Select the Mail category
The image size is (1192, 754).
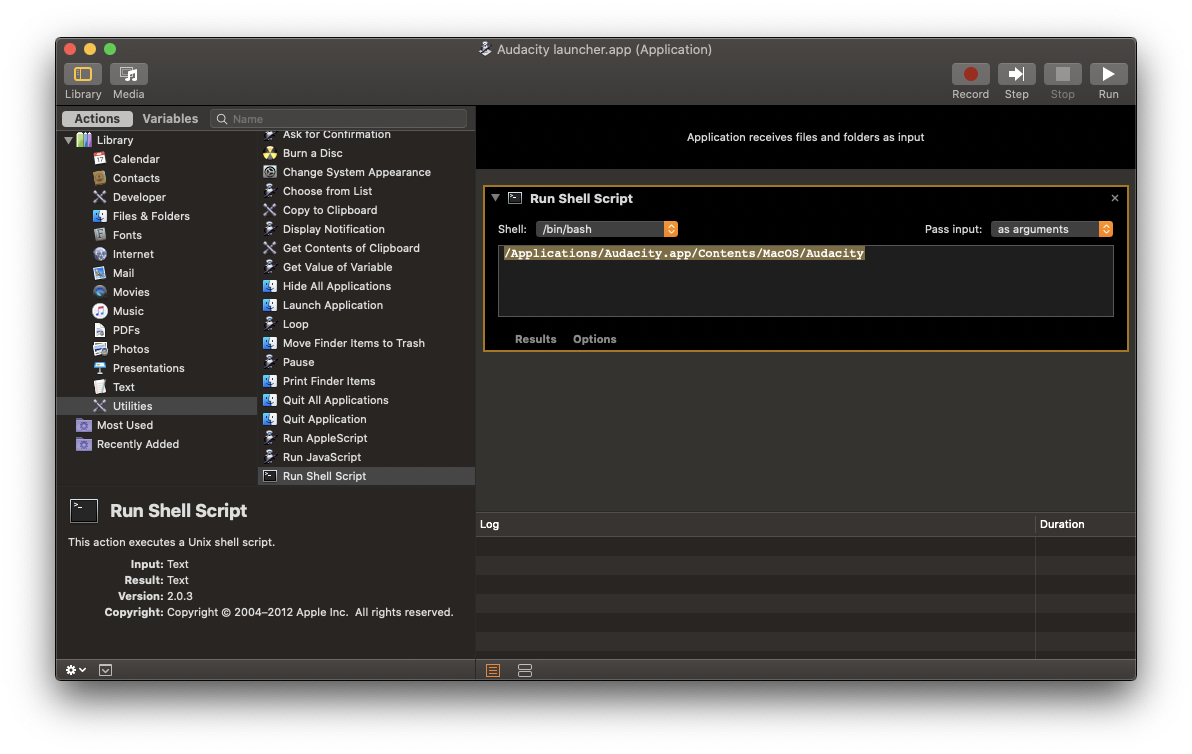123,273
